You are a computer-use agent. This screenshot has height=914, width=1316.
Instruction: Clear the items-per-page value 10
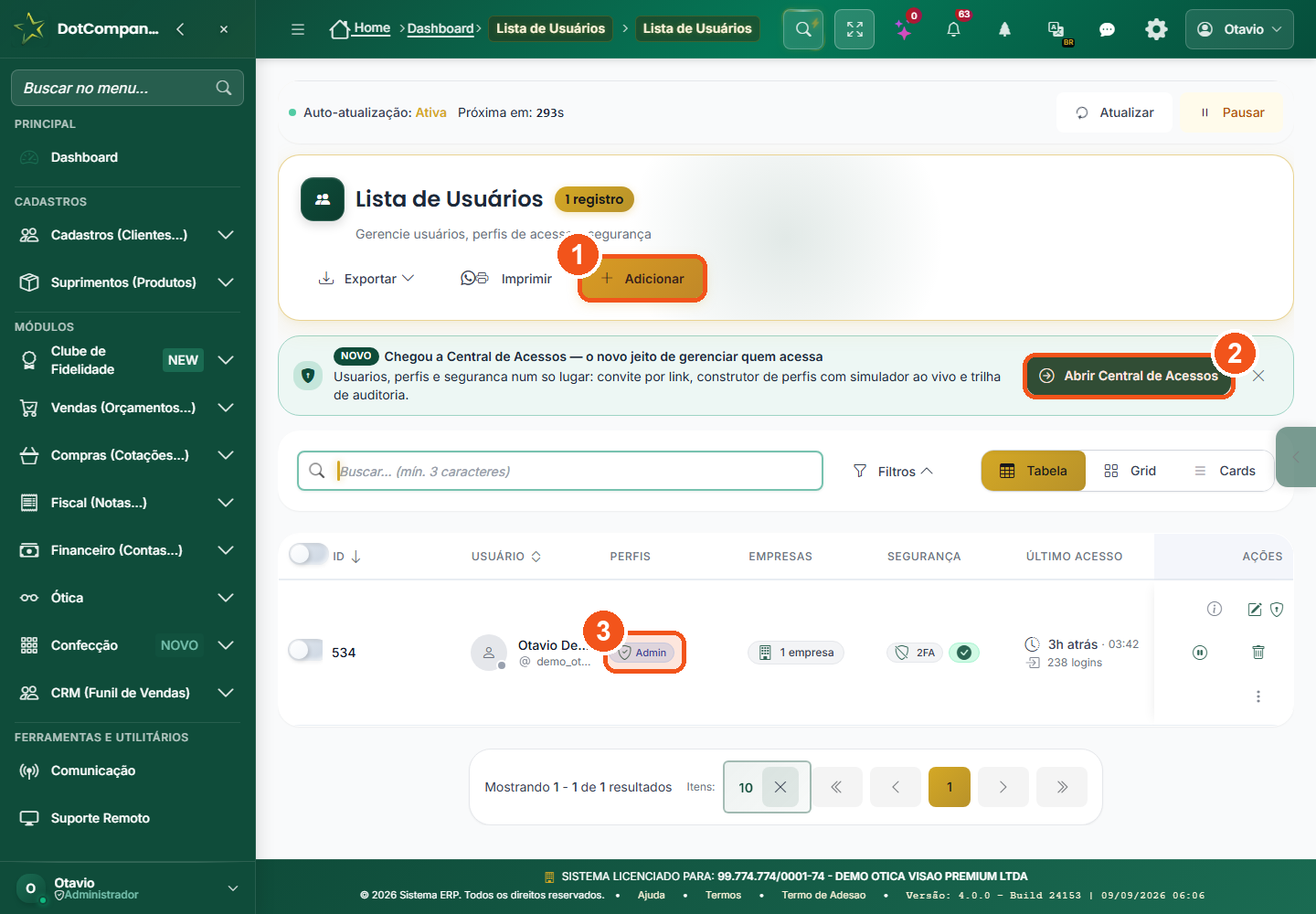click(x=780, y=787)
